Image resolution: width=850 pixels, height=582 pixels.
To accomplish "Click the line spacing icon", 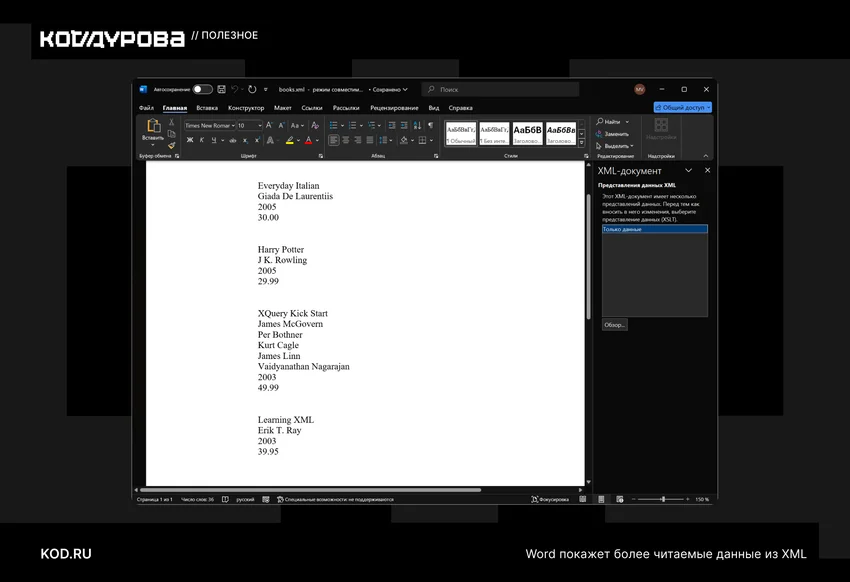I will pyautogui.click(x=383, y=140).
